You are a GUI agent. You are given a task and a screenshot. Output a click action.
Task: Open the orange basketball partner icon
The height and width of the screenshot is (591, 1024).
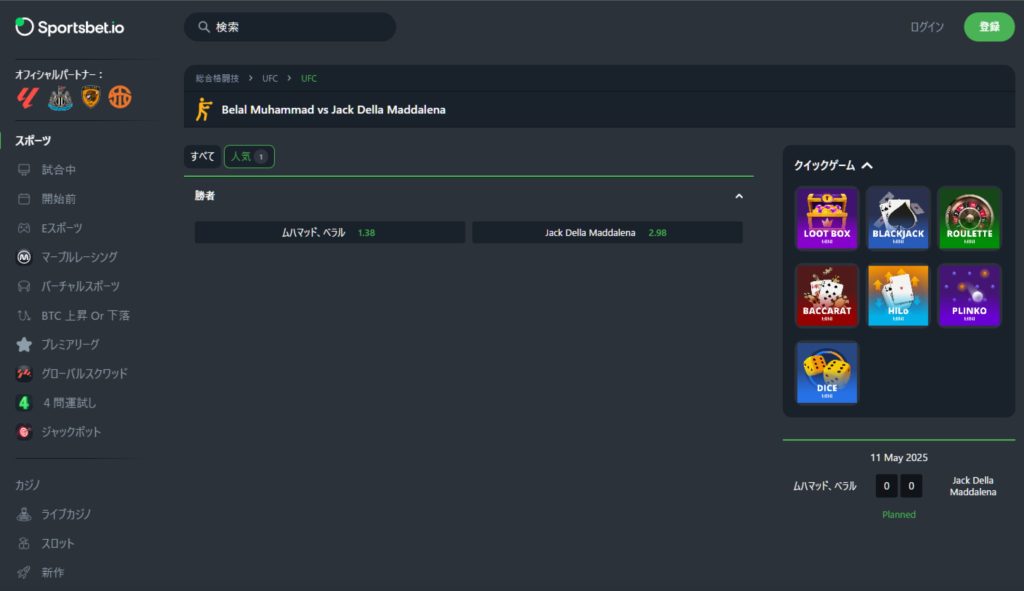(120, 97)
